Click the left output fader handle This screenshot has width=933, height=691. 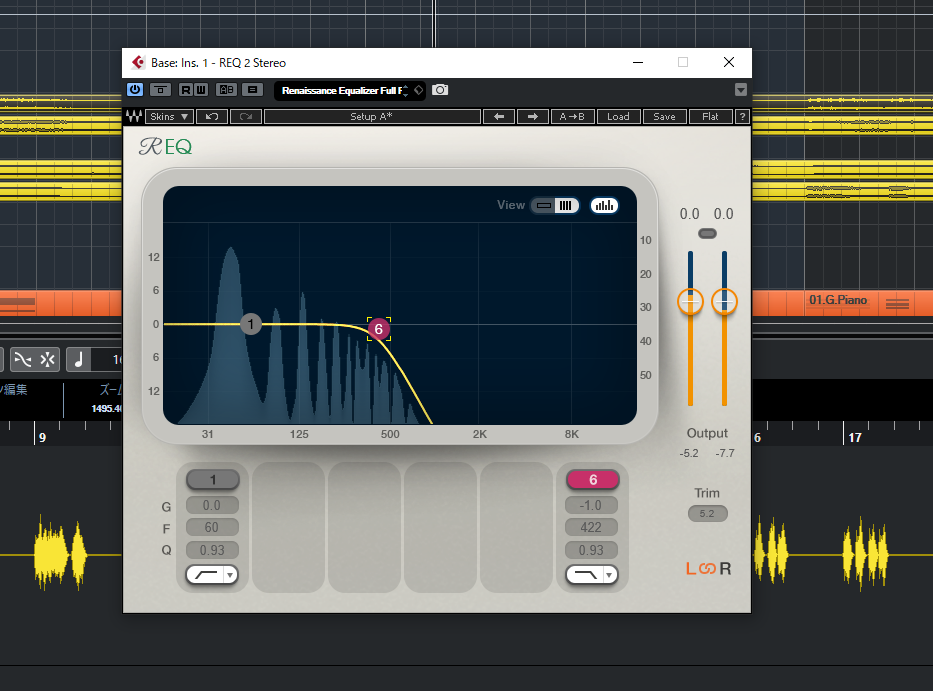690,302
